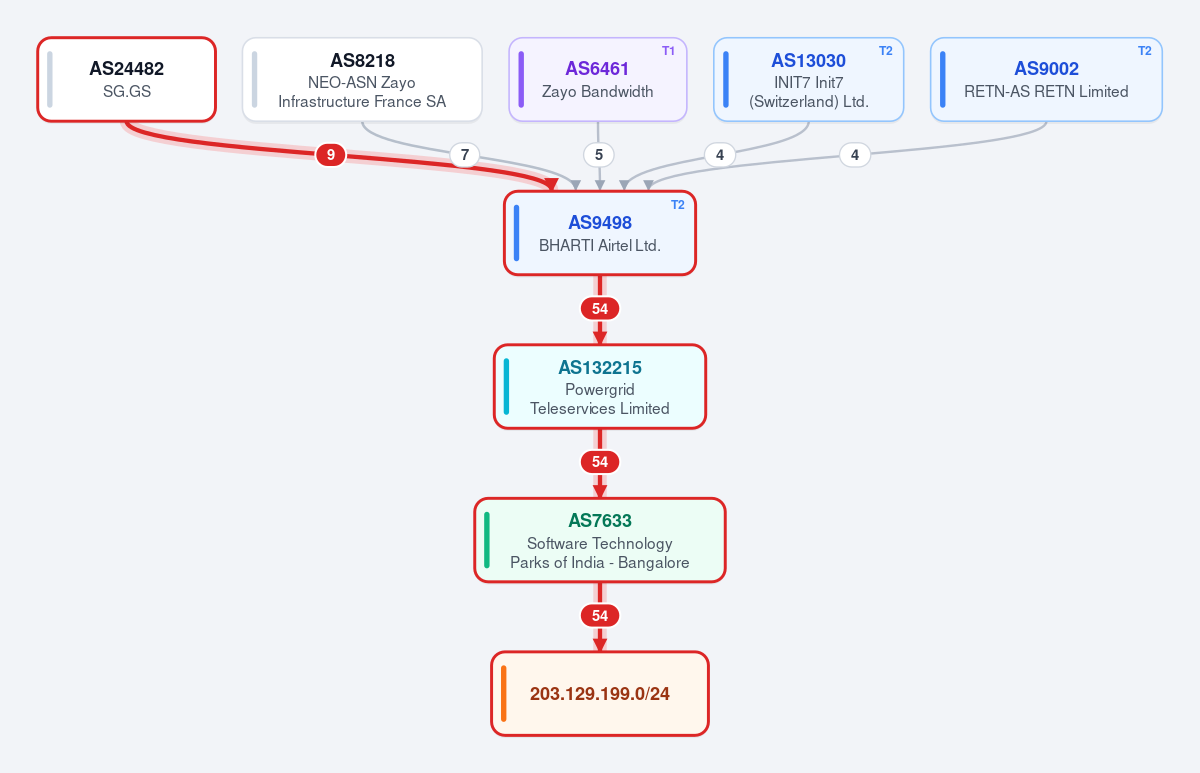Open the AS13030 Init7 Switzerland node

tap(809, 79)
